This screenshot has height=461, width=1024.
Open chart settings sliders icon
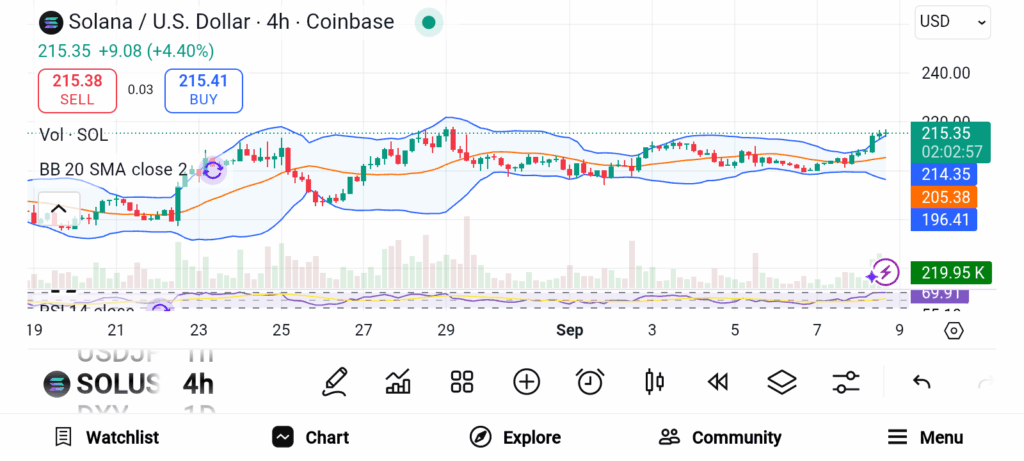click(x=846, y=381)
